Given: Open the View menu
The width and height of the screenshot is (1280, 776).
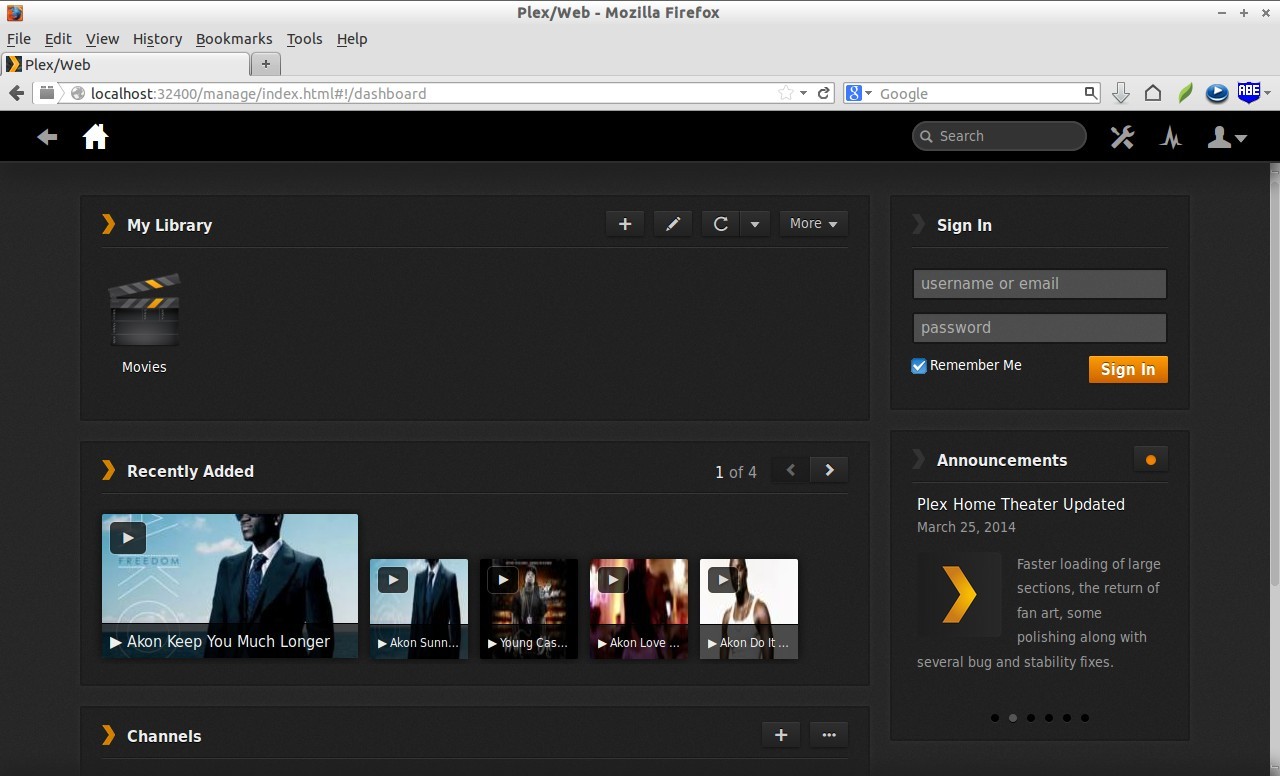Looking at the screenshot, I should pyautogui.click(x=102, y=39).
